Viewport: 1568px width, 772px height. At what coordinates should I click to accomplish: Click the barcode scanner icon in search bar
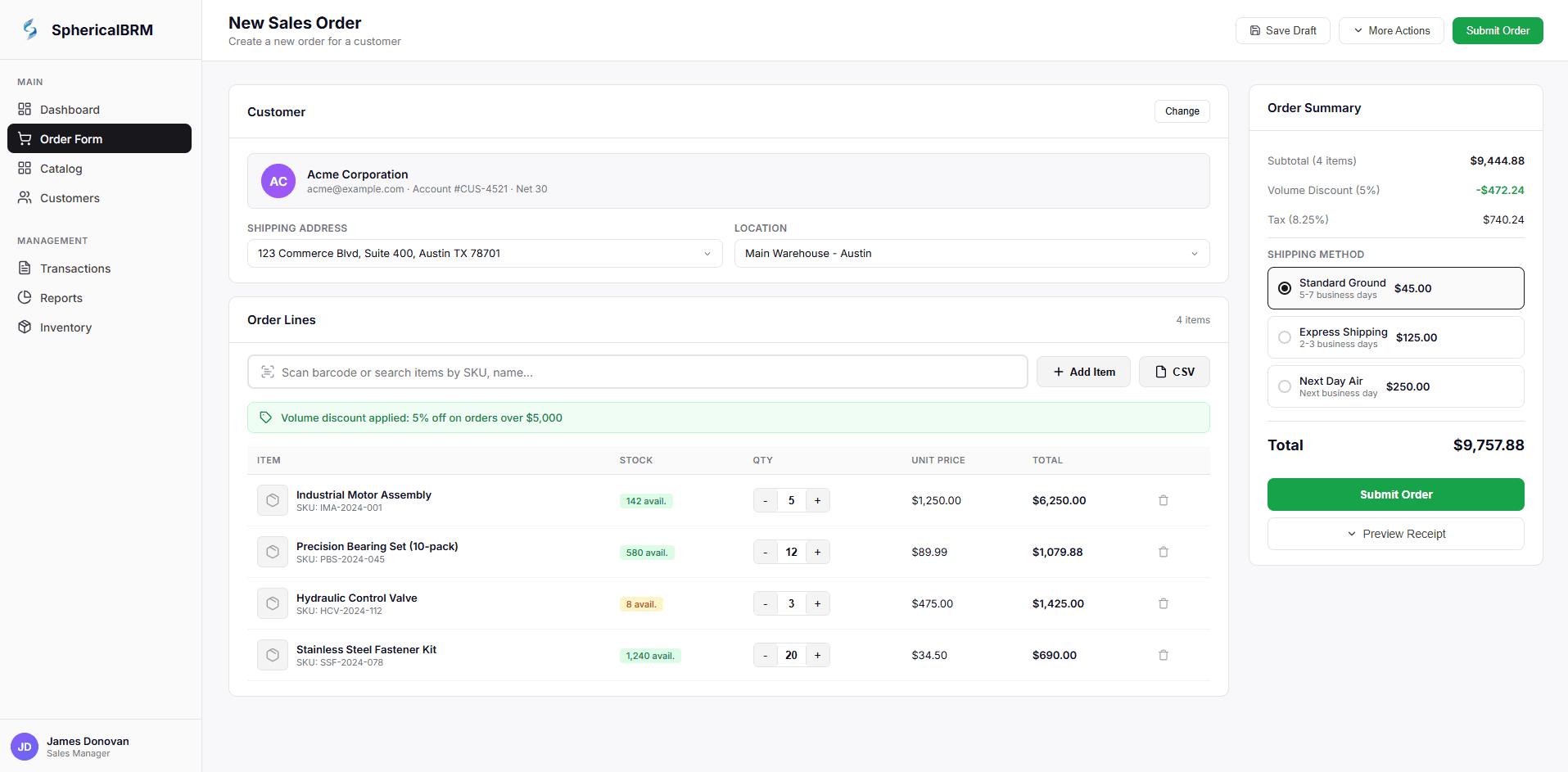click(x=266, y=372)
